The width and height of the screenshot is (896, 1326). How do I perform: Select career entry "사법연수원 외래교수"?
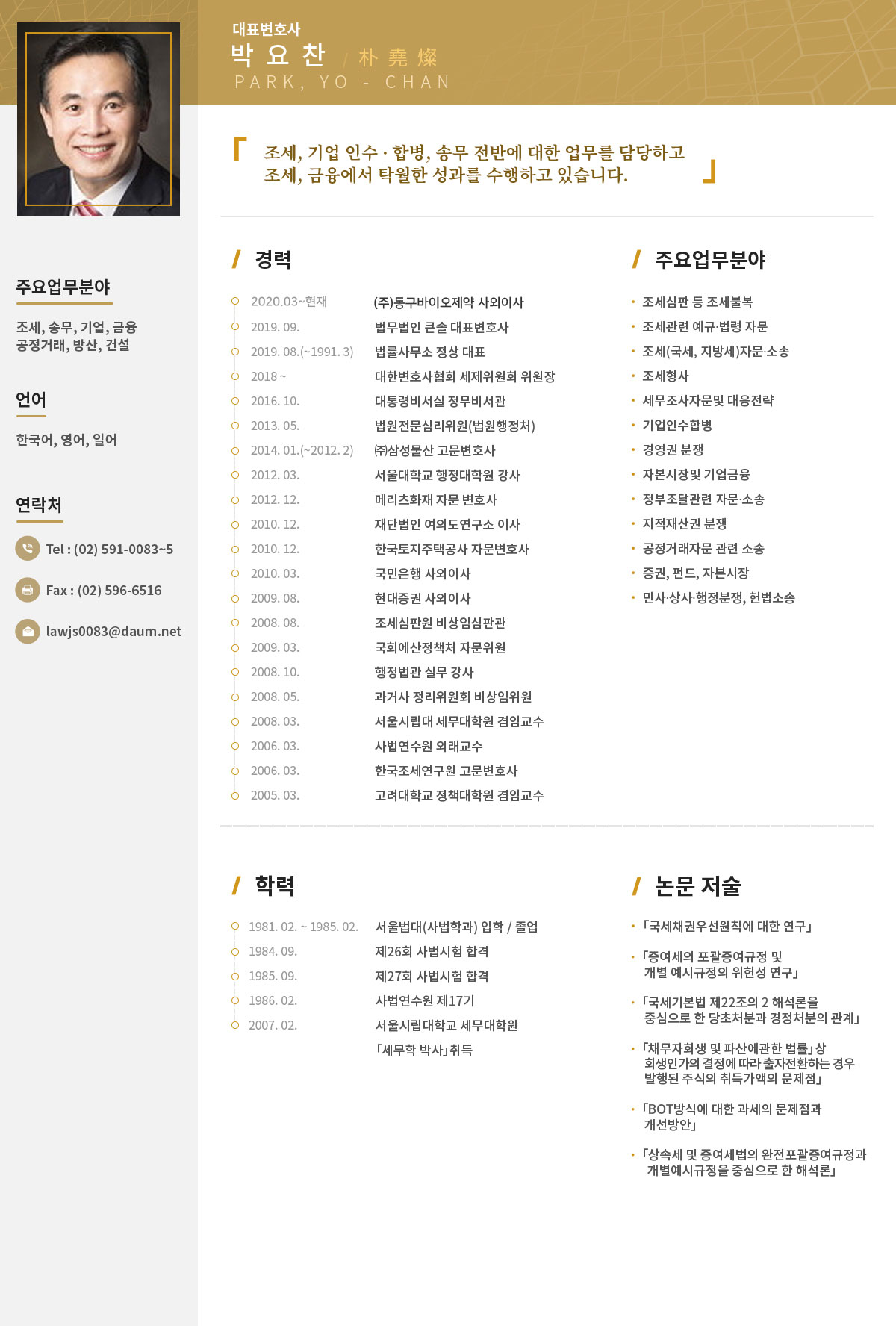point(429,746)
